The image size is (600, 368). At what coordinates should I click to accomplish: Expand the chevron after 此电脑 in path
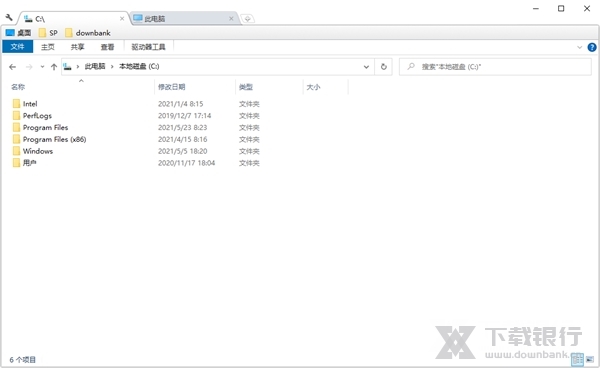pyautogui.click(x=112, y=67)
